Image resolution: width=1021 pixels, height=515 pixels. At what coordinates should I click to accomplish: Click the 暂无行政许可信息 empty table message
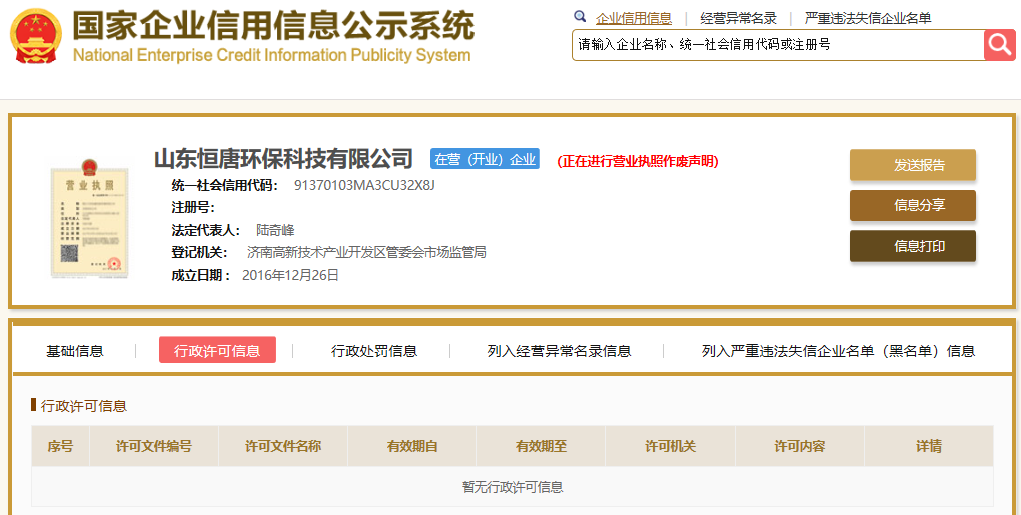512,486
